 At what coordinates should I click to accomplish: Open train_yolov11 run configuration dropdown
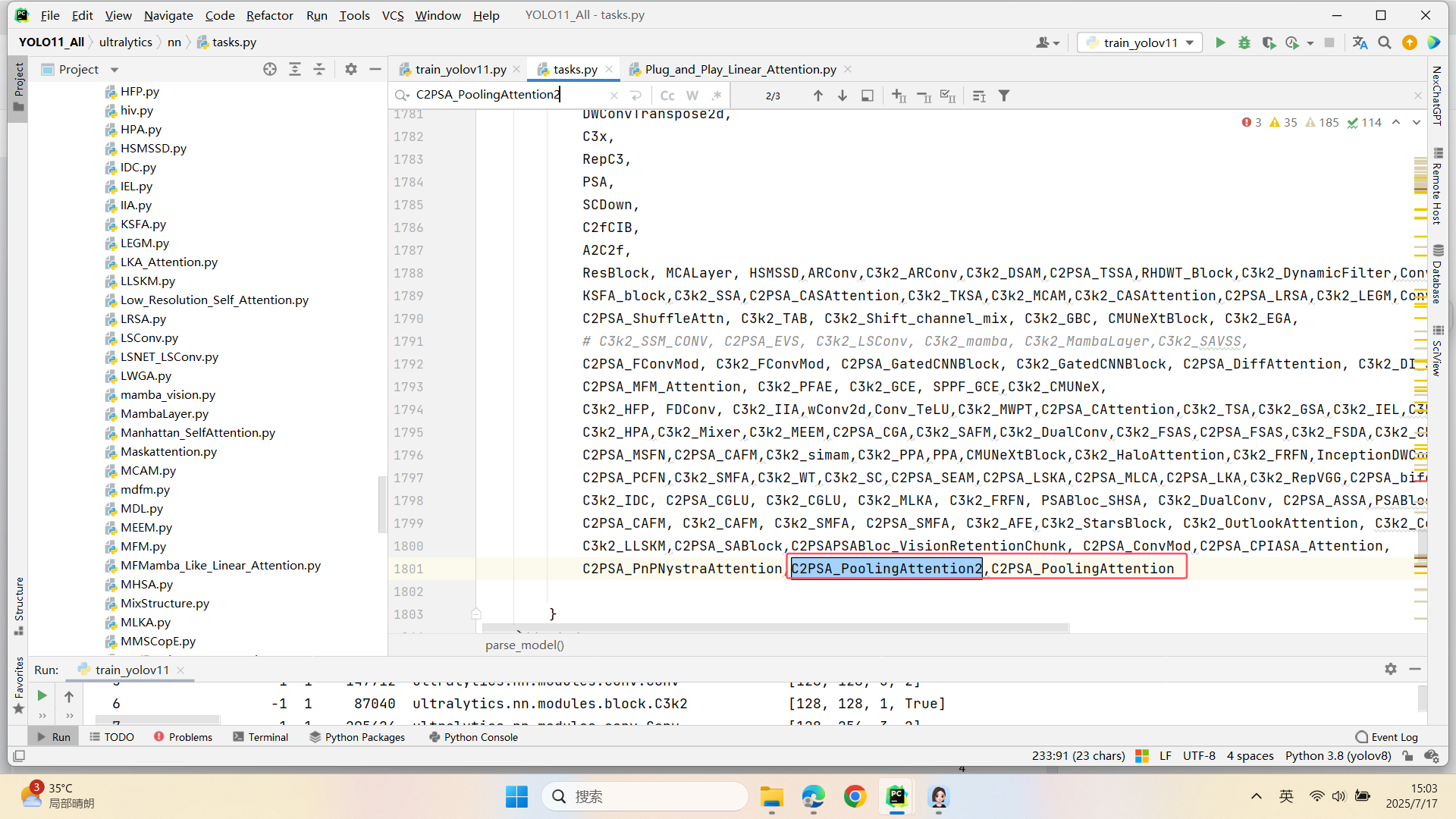point(1140,42)
